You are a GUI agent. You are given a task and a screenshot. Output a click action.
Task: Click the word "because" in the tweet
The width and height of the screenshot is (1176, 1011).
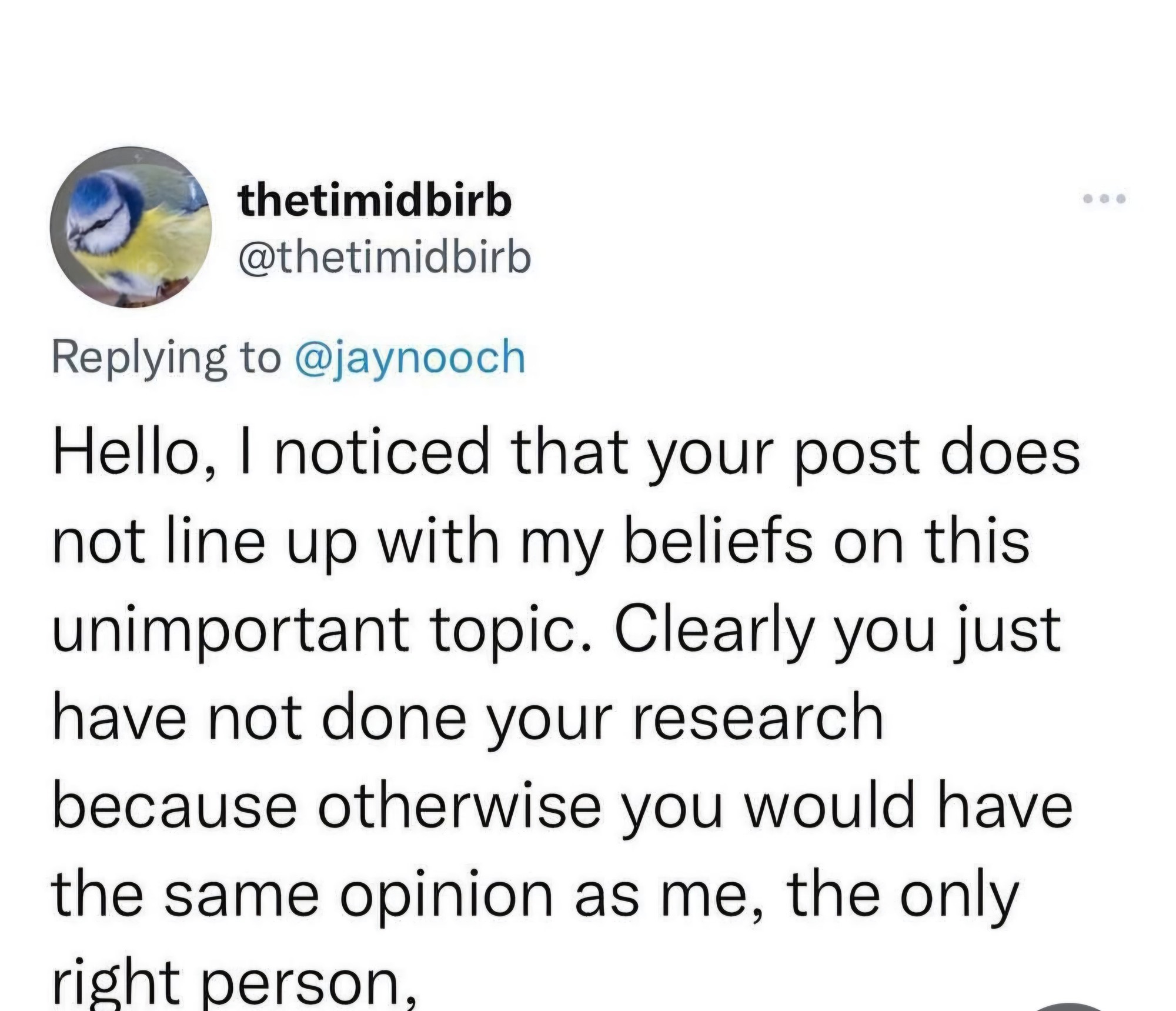(x=175, y=806)
